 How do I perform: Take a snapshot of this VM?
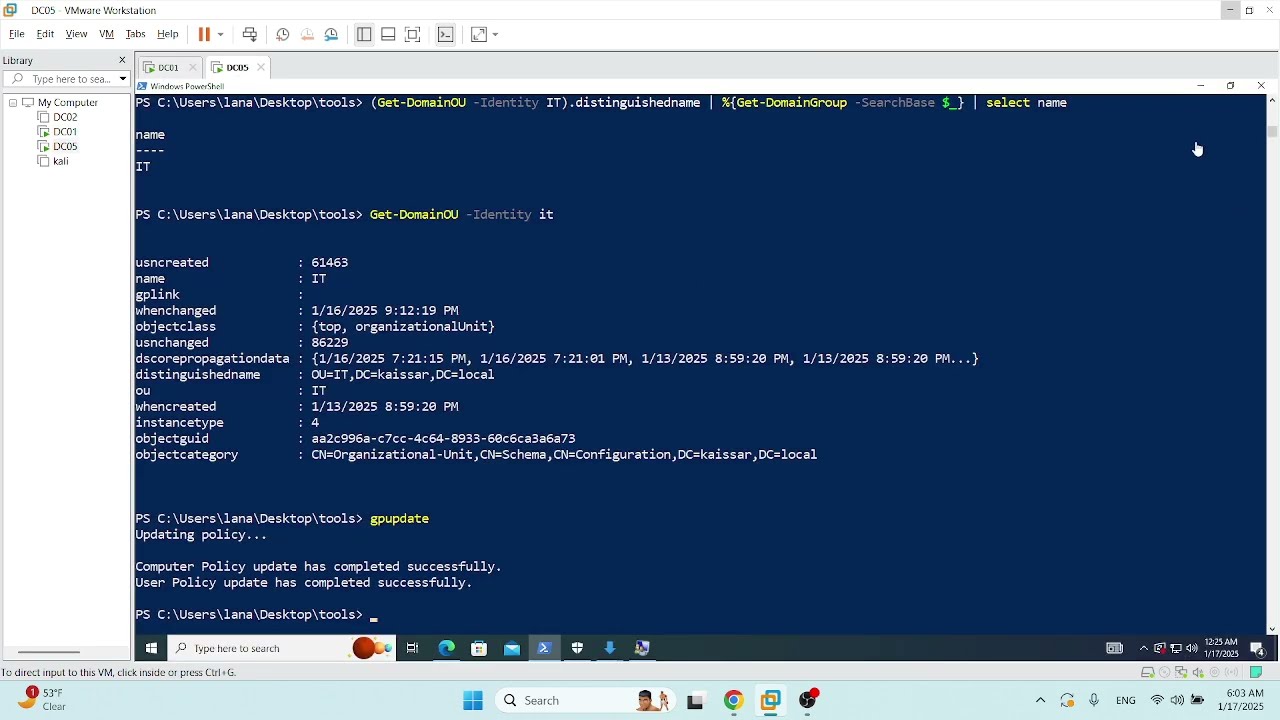pyautogui.click(x=283, y=34)
